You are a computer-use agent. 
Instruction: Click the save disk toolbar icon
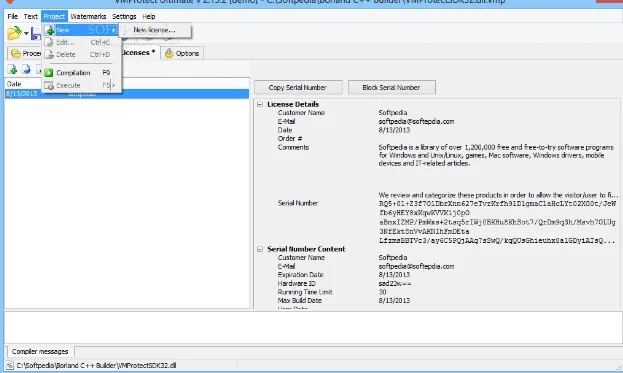tap(36, 34)
